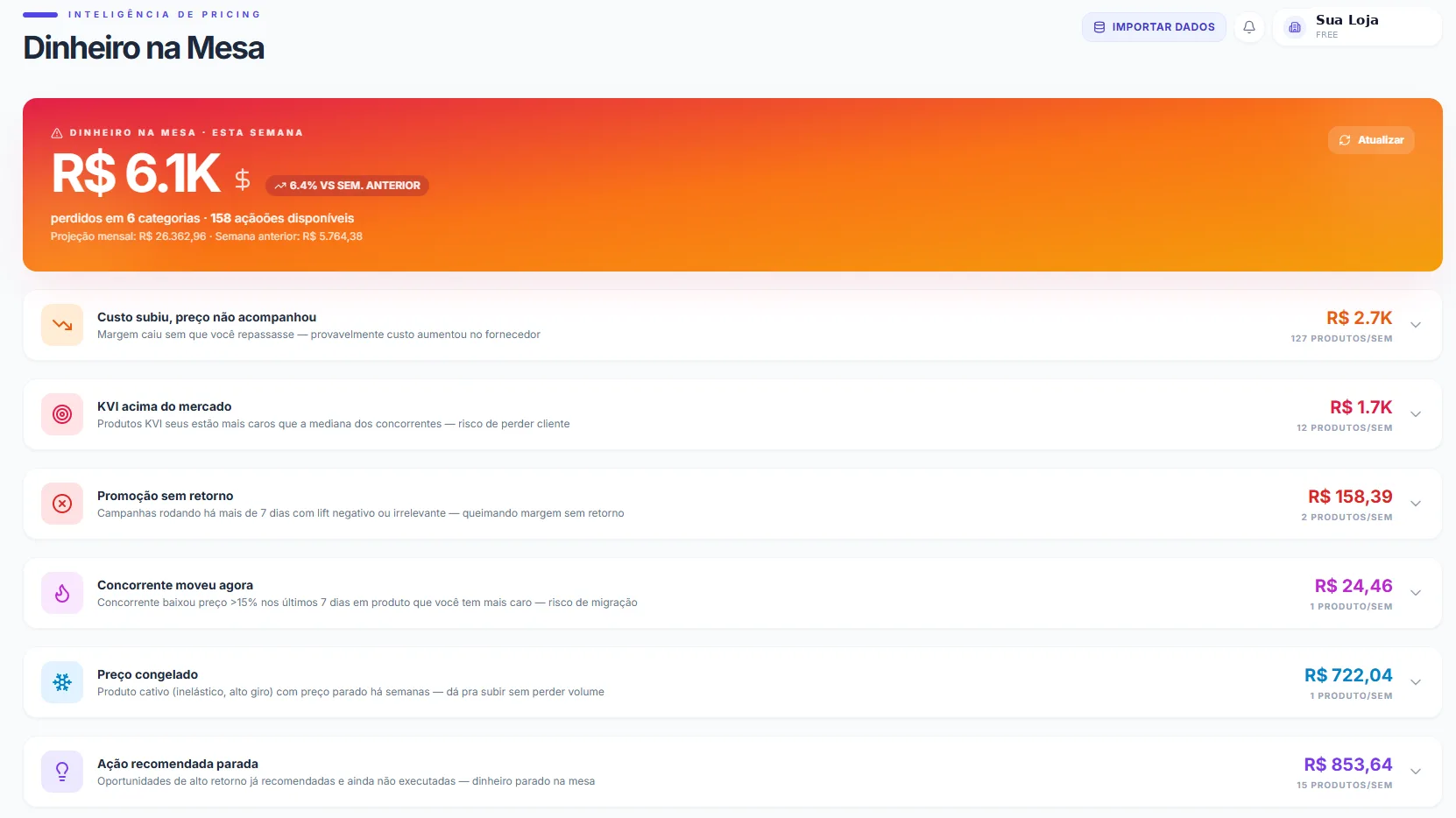Screen dimensions: 1456x818
Task: Click the Importar Dados button
Action: click(1154, 27)
